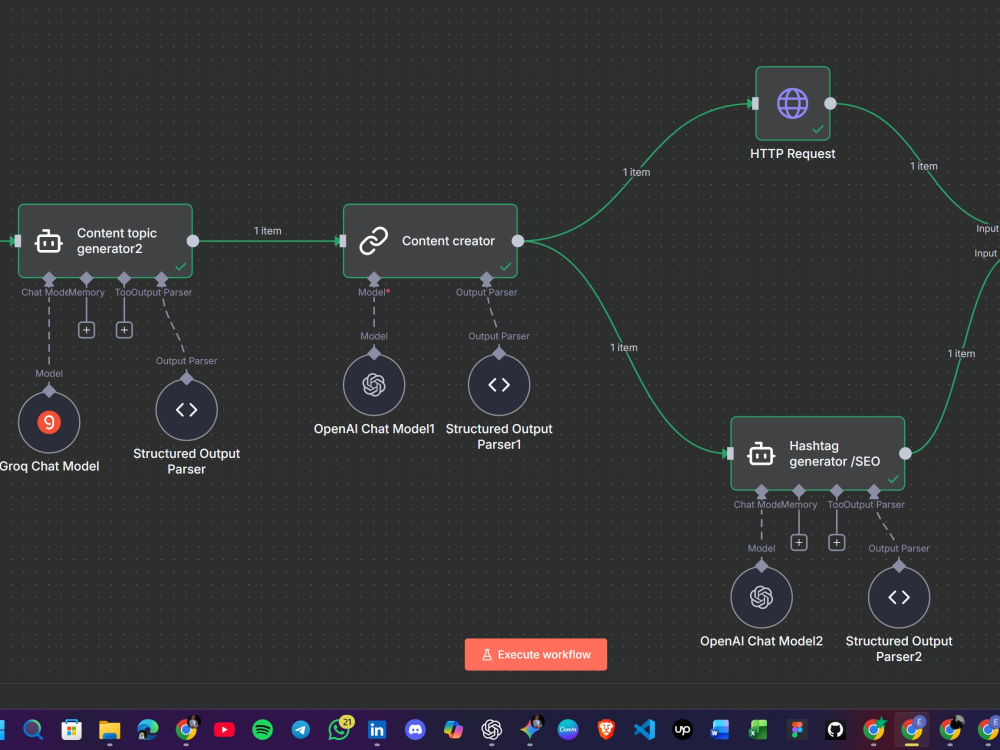Click the HTTP Request node label
Image resolution: width=1000 pixels, height=750 pixels.
tap(793, 154)
